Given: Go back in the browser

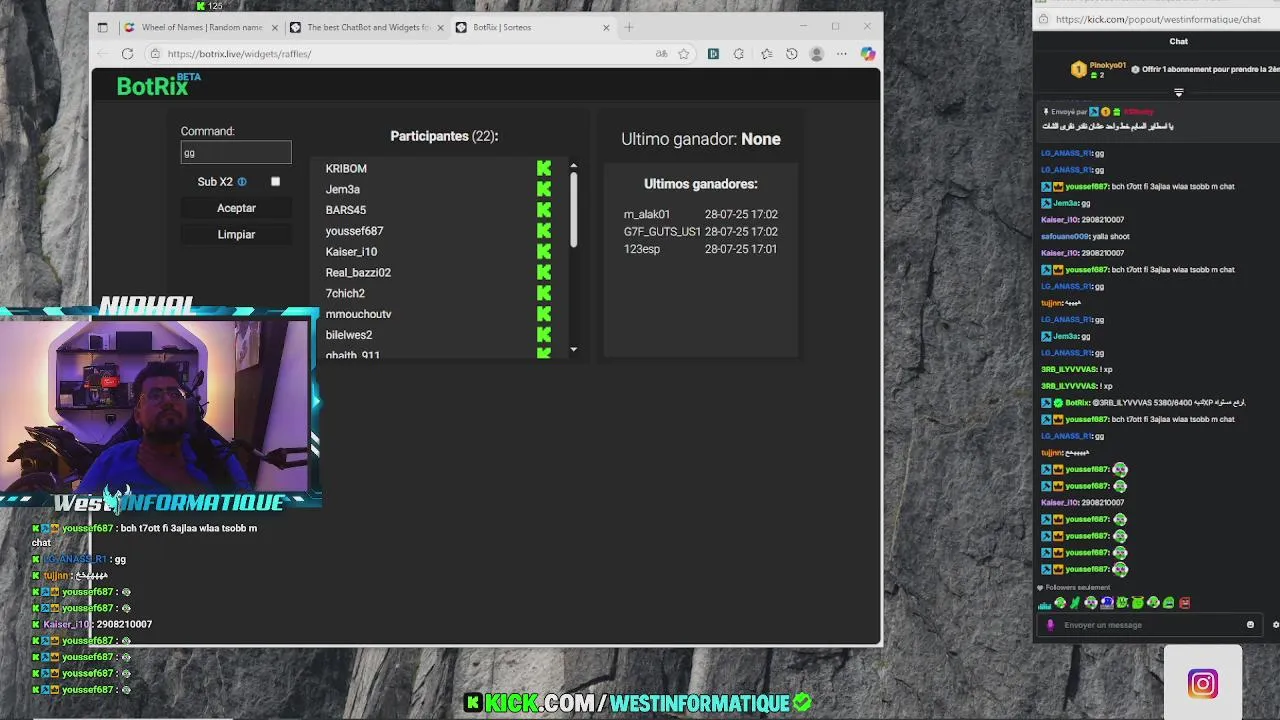Looking at the screenshot, I should (x=103, y=54).
